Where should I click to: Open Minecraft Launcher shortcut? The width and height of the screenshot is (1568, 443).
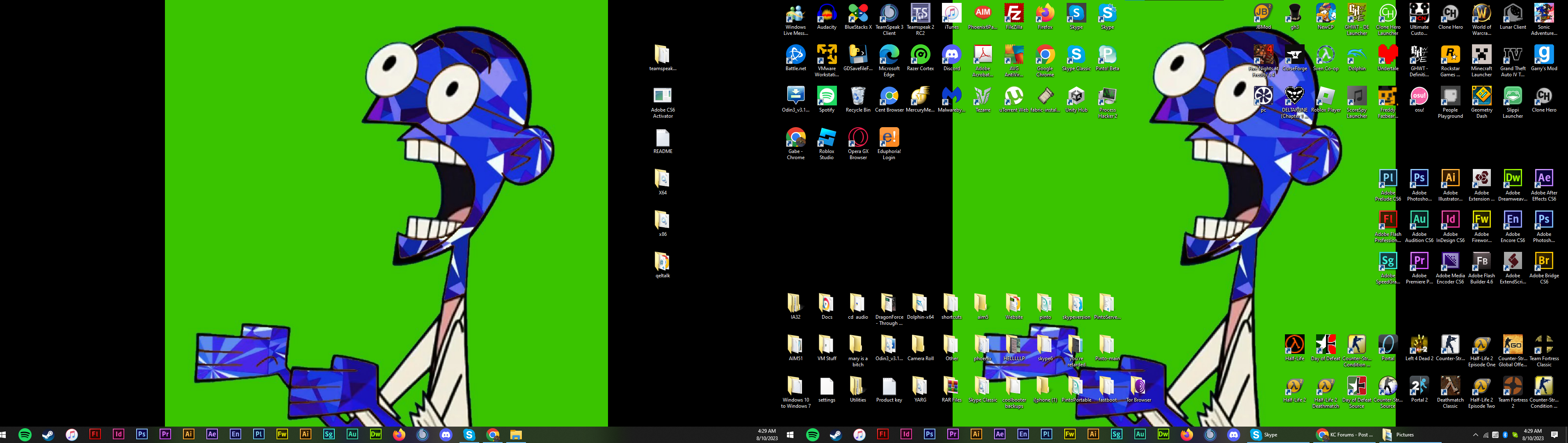pos(1481,60)
